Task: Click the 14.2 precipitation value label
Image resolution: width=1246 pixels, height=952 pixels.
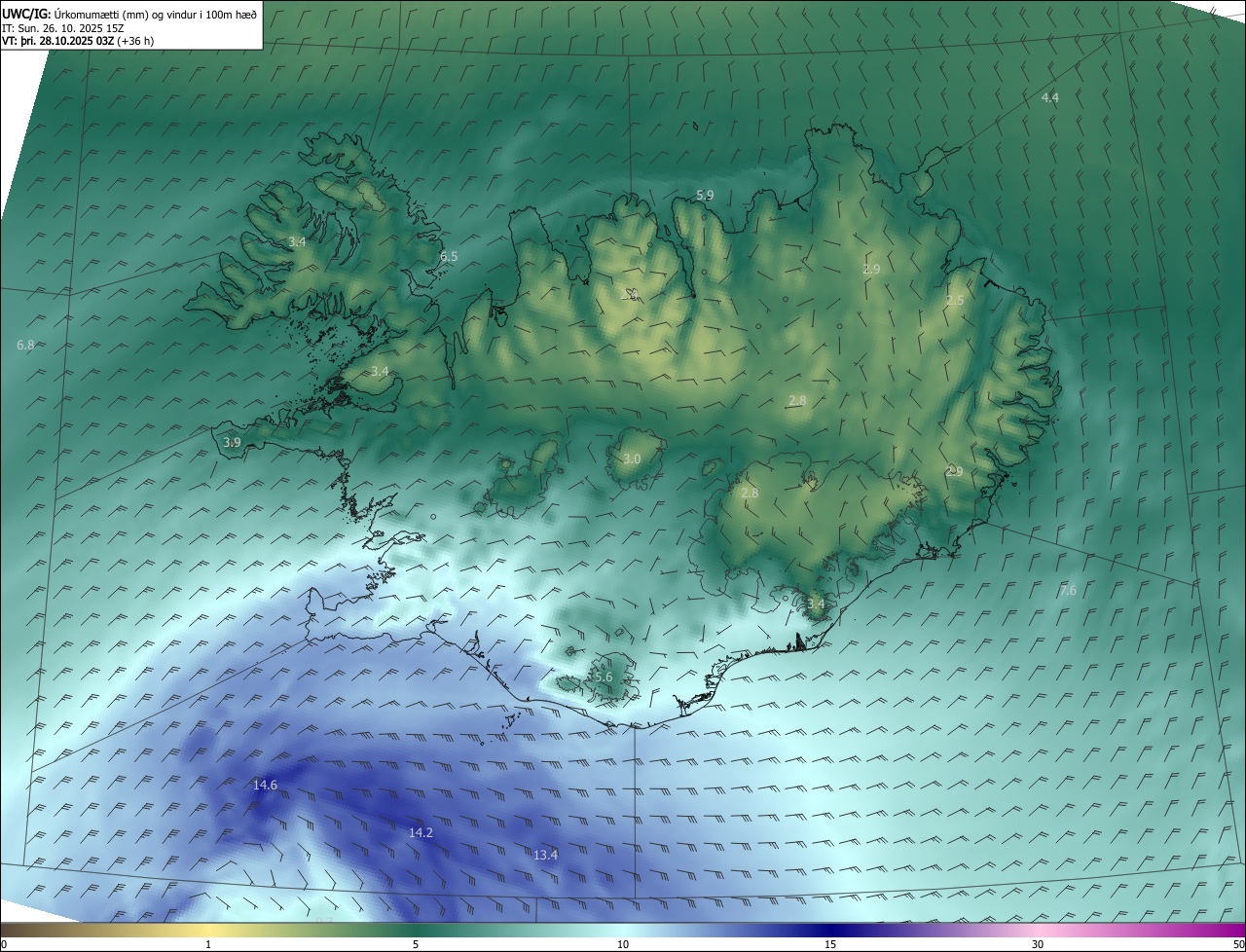Action: pos(421,832)
